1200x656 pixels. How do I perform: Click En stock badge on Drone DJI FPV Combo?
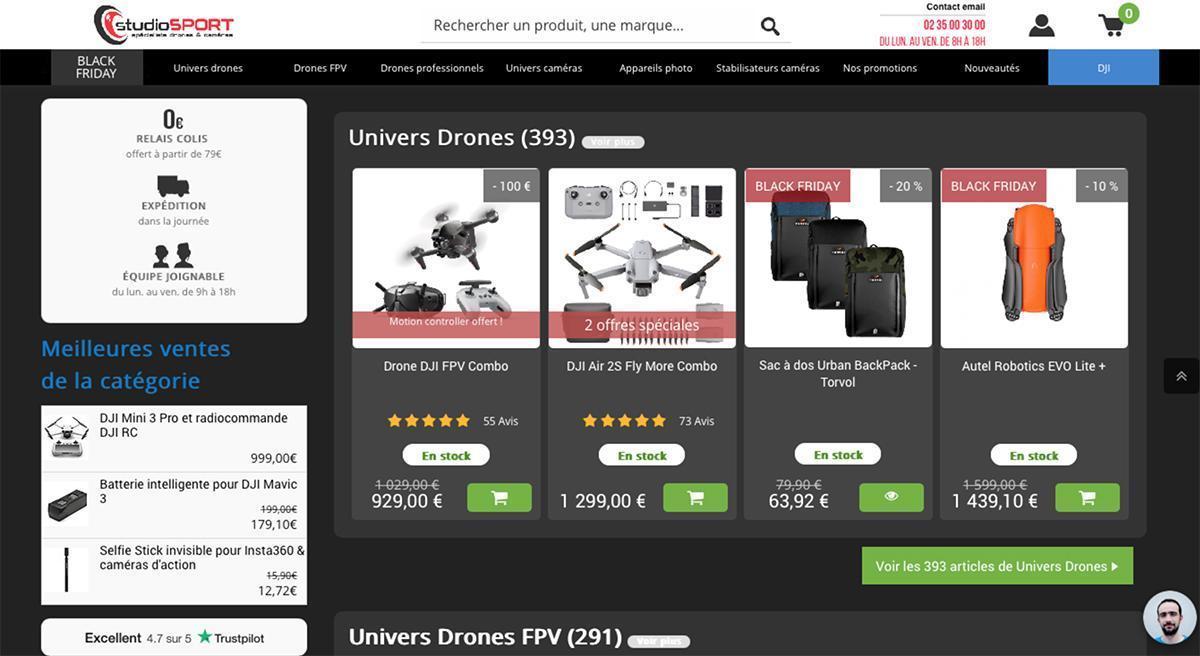tap(446, 455)
